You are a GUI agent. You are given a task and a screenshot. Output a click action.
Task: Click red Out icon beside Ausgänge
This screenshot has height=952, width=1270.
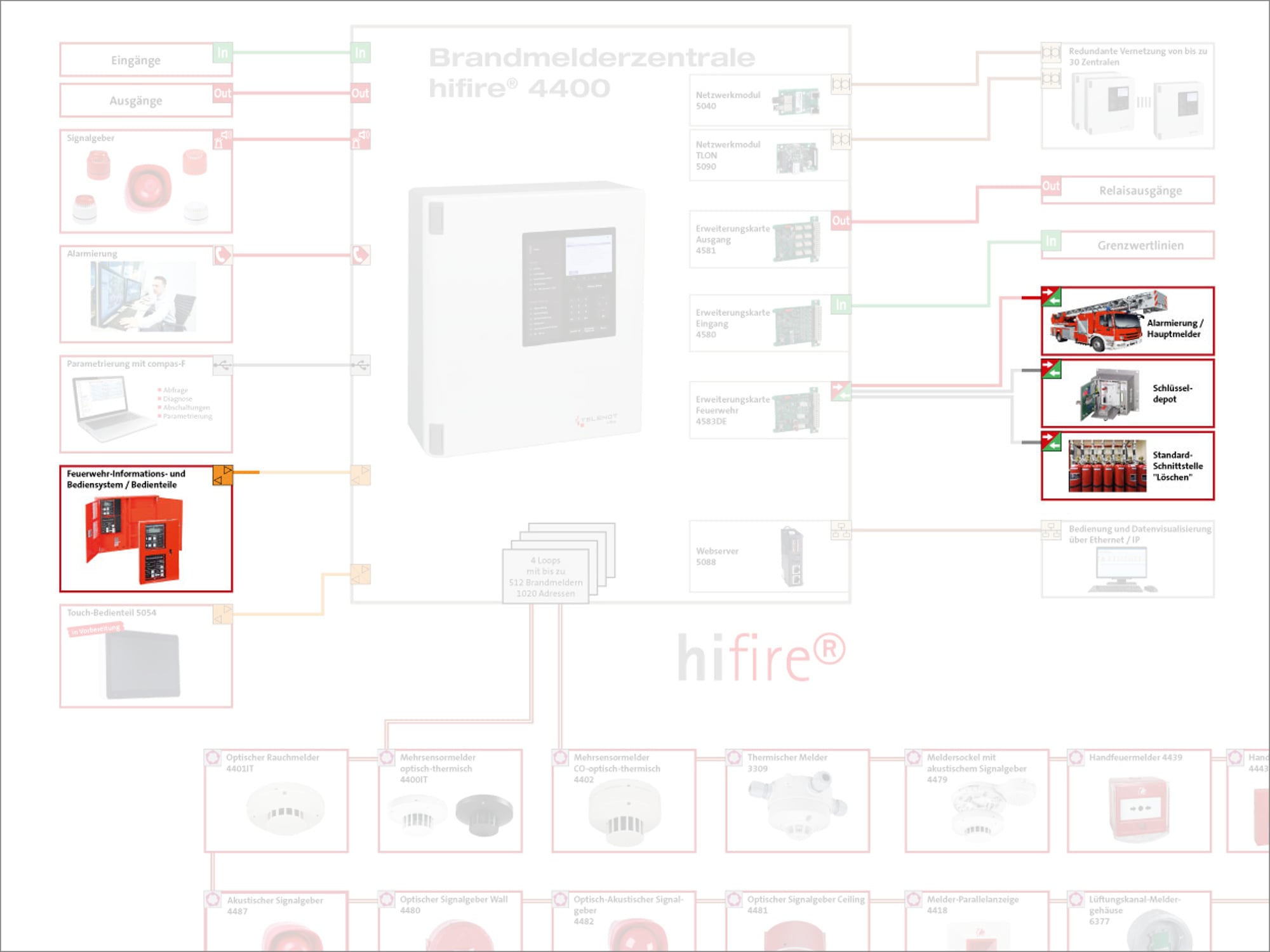point(222,93)
